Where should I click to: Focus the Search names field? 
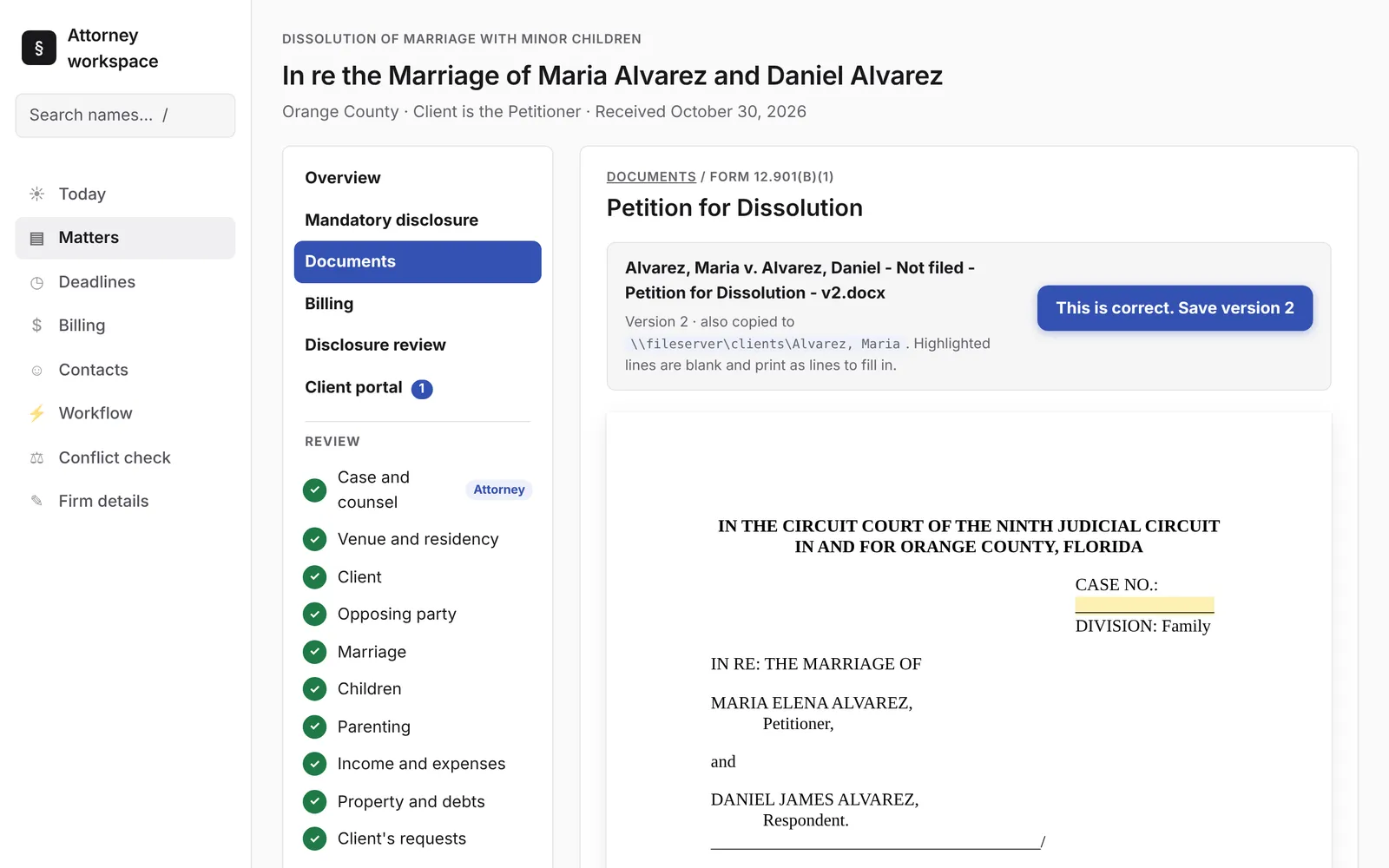tap(125, 115)
